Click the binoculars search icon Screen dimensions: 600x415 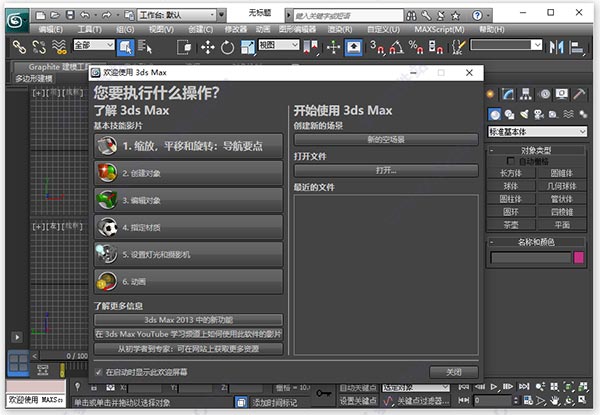(411, 16)
